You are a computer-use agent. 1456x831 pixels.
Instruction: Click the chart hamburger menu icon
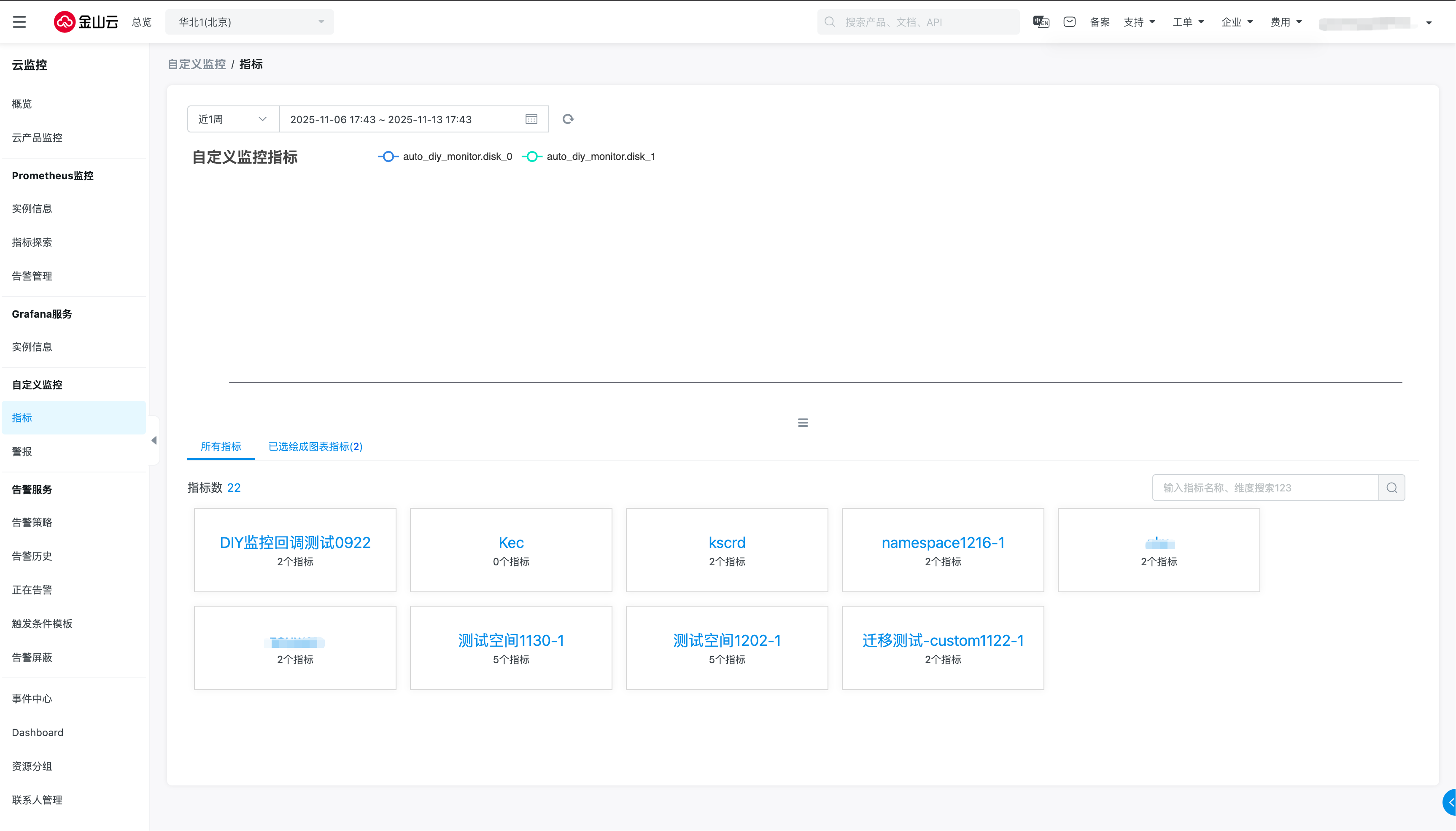pyautogui.click(x=803, y=422)
